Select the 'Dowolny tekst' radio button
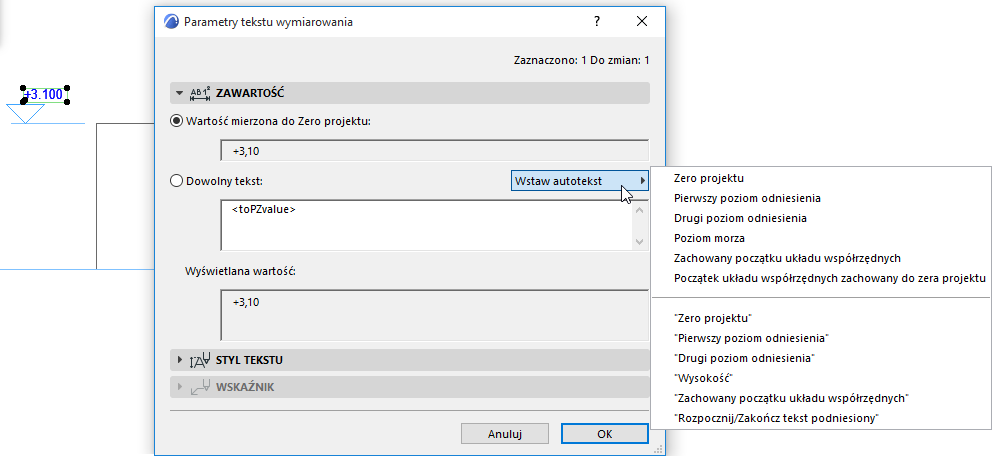The height and width of the screenshot is (456, 992). point(177,181)
